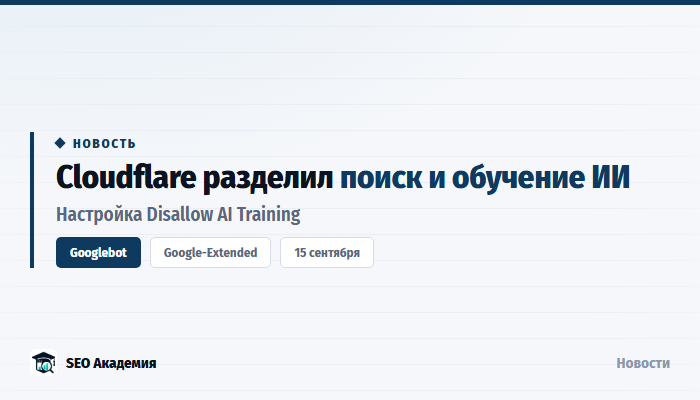
Task: Click the subtitle Настройка Disallow AI Training
Action: click(x=178, y=214)
